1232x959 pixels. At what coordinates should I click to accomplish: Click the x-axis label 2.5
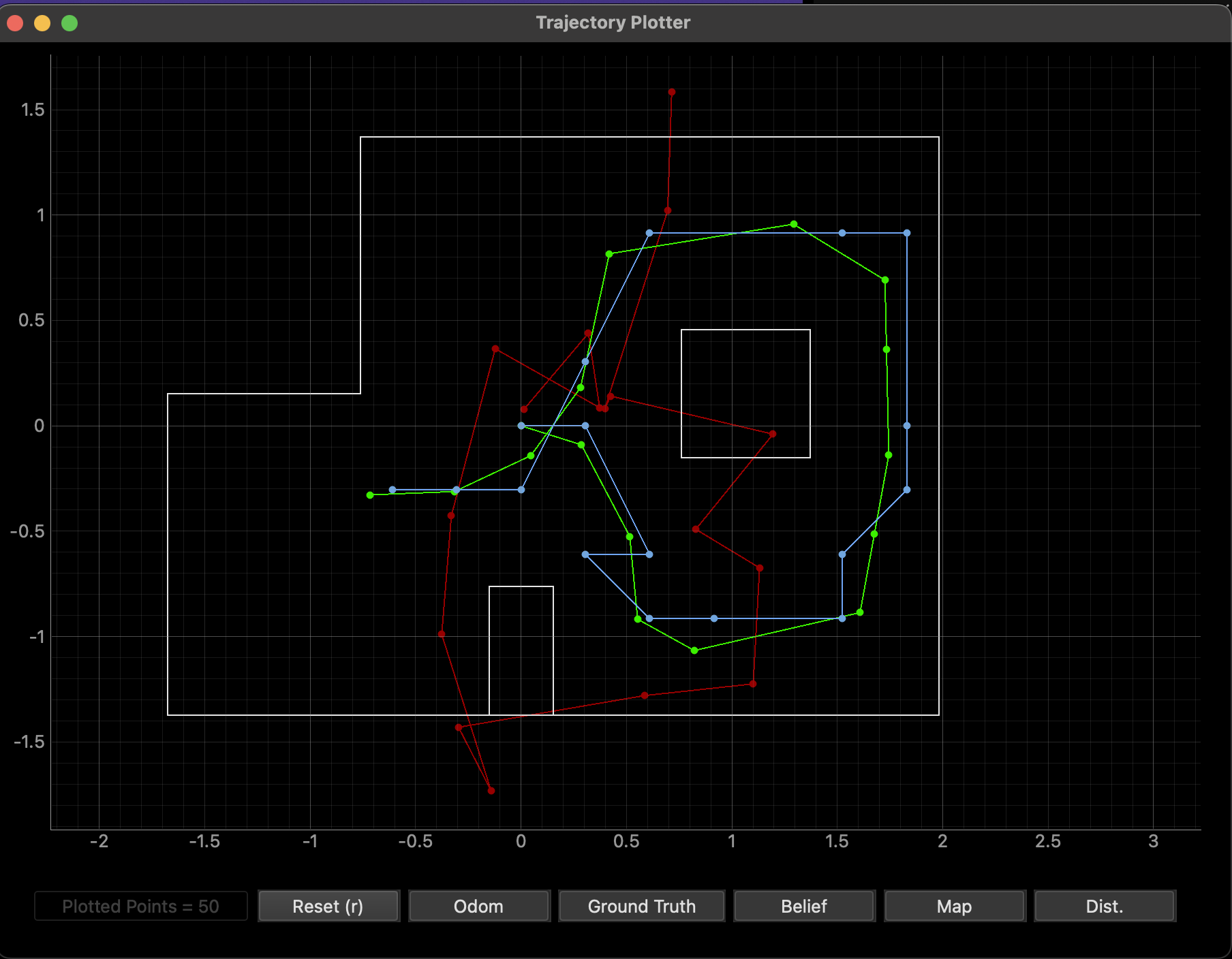[1048, 841]
